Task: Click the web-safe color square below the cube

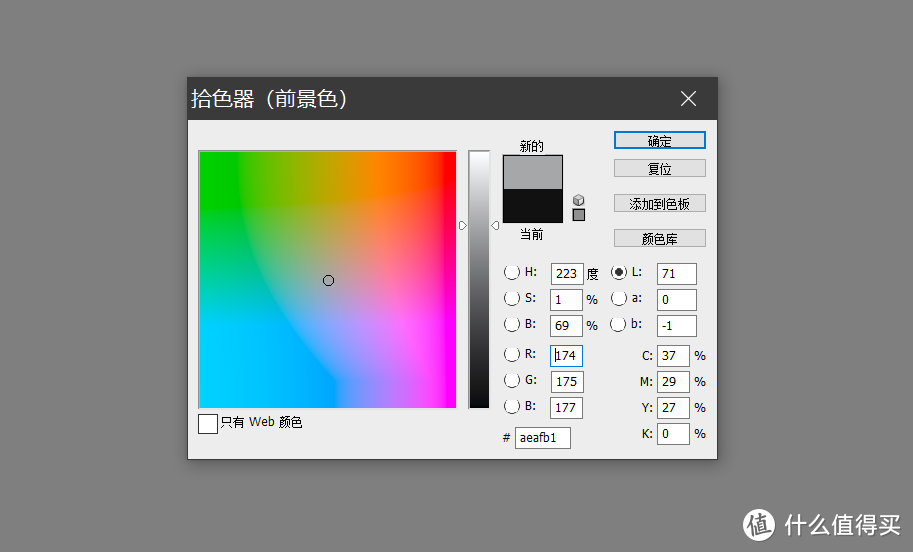Action: coord(579,215)
